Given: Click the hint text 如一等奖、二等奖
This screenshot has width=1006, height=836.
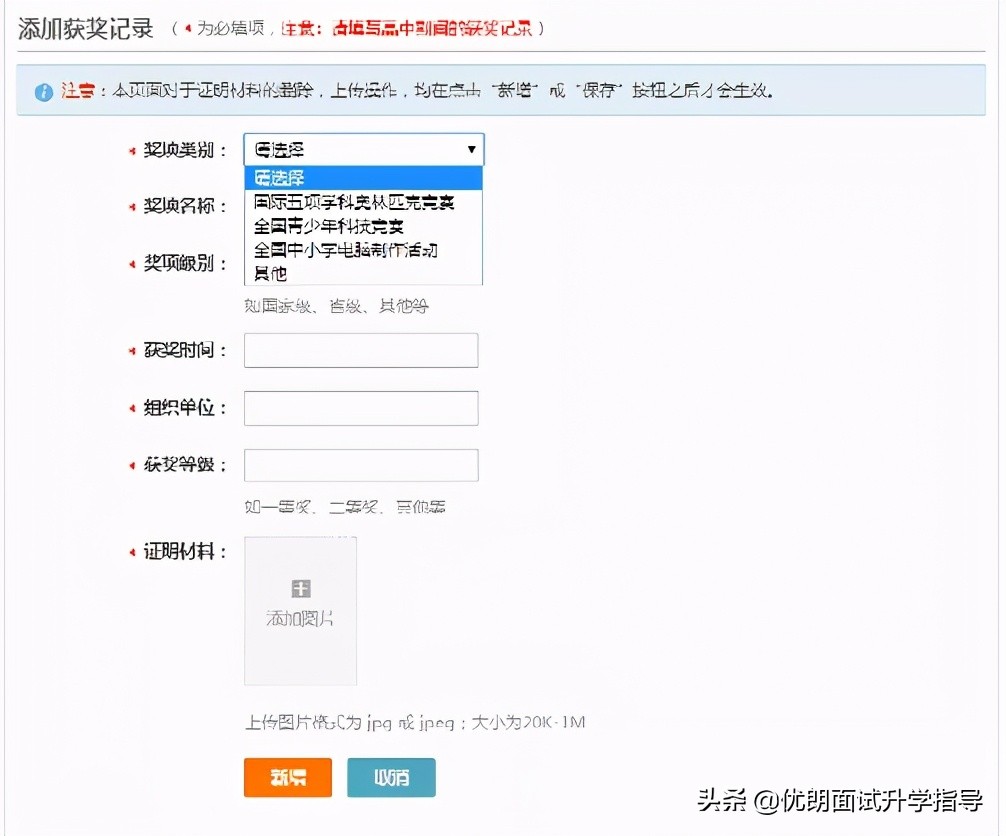Looking at the screenshot, I should (x=345, y=507).
